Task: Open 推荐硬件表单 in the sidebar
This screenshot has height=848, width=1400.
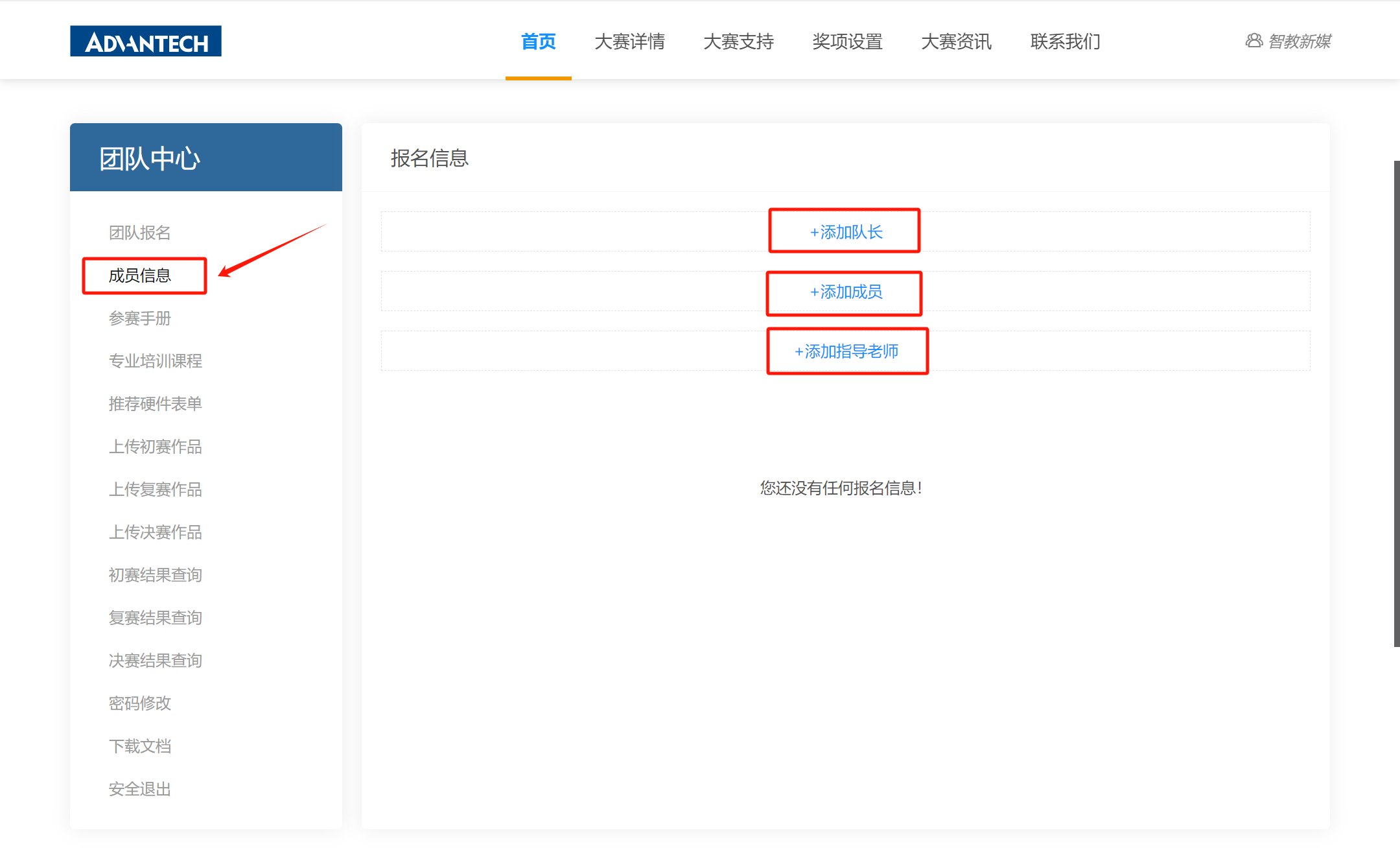Action: coord(155,404)
